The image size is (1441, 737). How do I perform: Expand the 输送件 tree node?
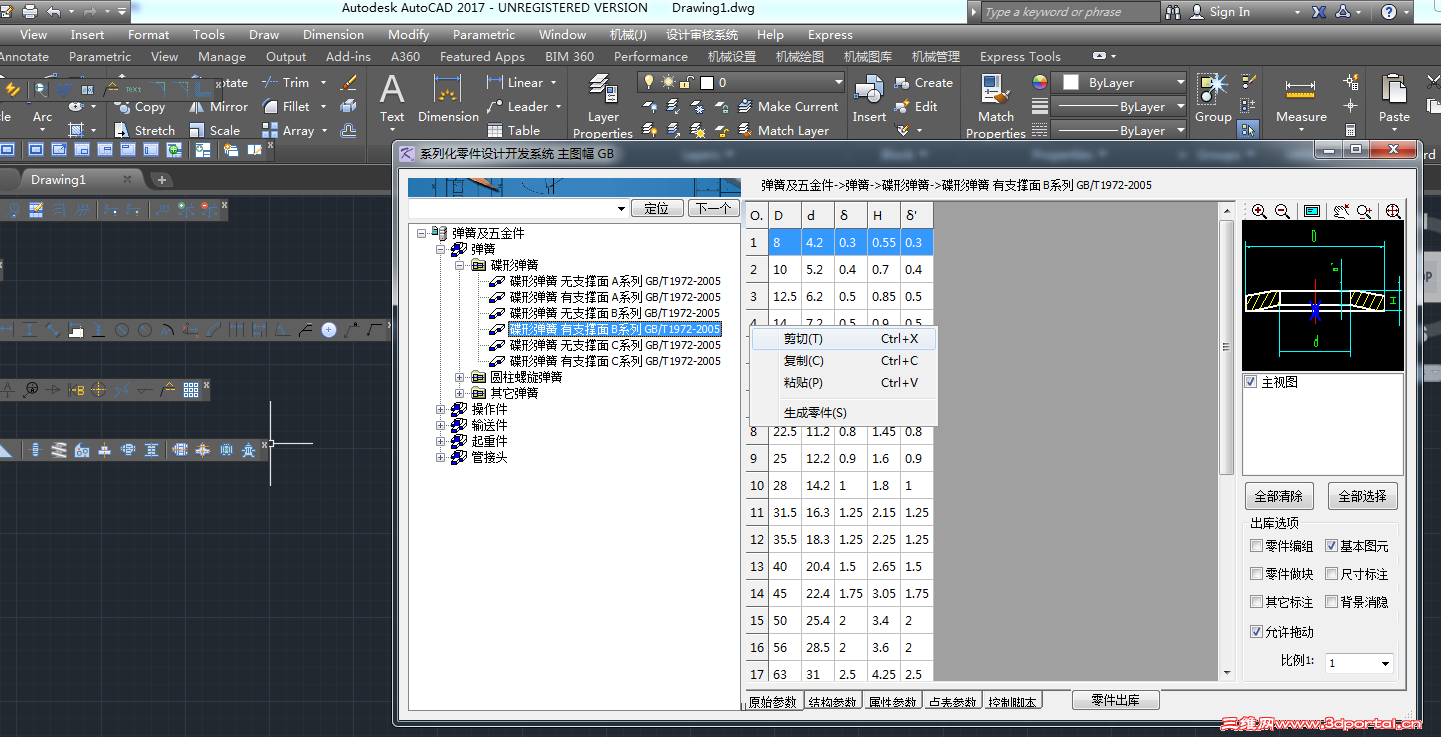pos(441,425)
